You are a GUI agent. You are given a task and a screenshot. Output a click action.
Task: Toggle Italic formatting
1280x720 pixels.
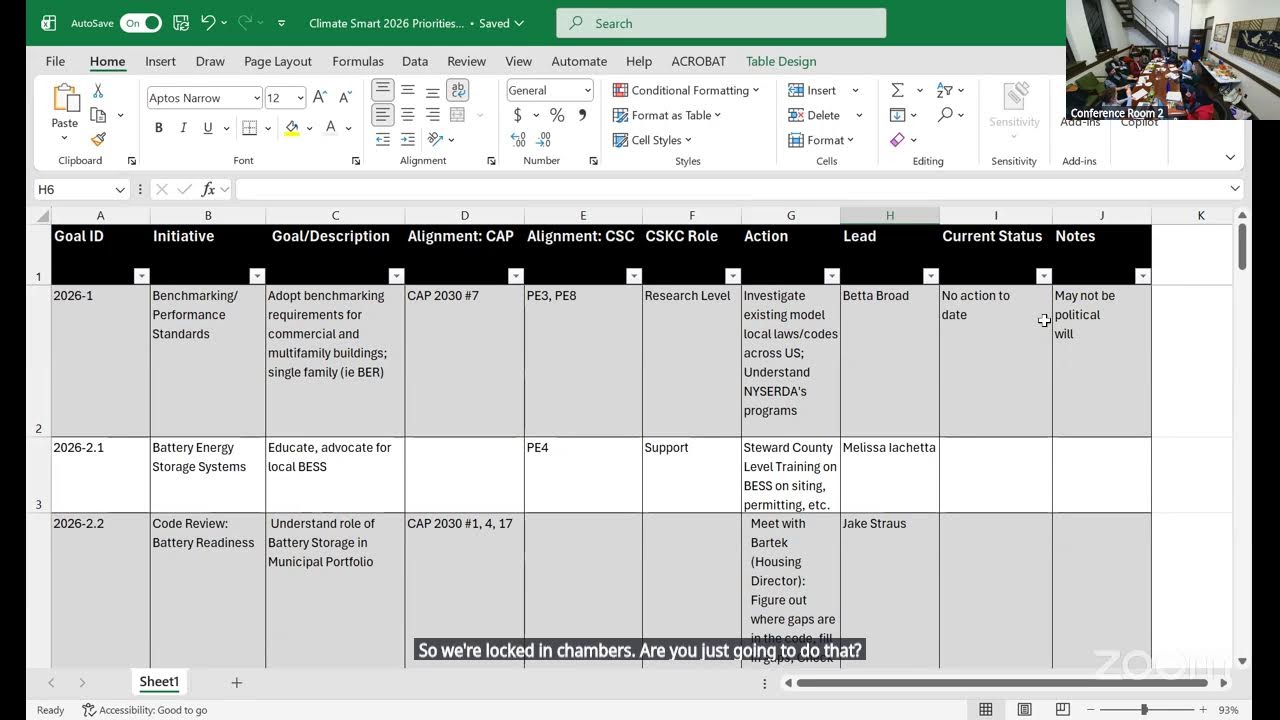183,128
